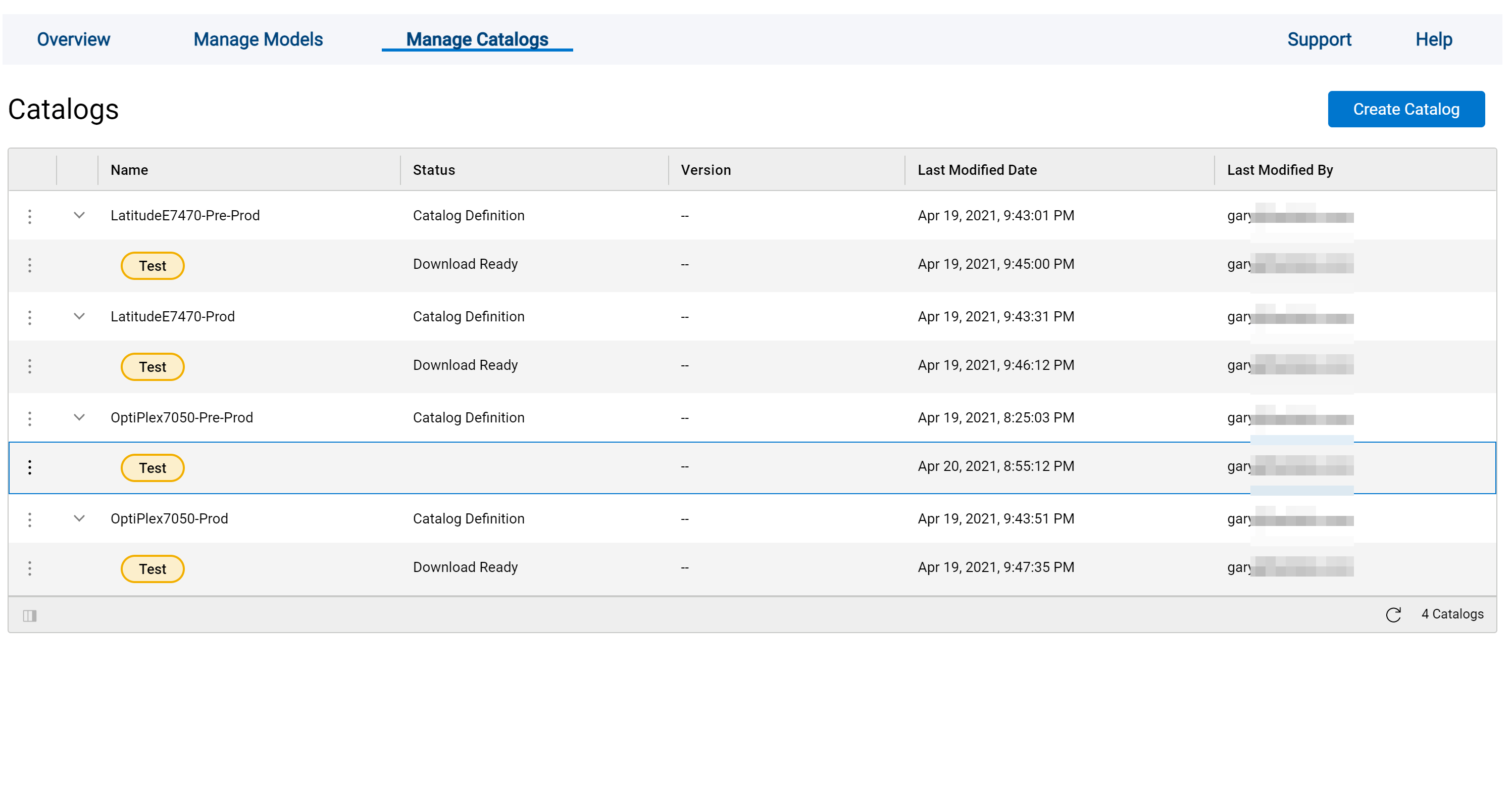Image resolution: width=1512 pixels, height=812 pixels.
Task: Select the Test badge under LatitudeE7470-Pre-Prod
Action: point(153,266)
